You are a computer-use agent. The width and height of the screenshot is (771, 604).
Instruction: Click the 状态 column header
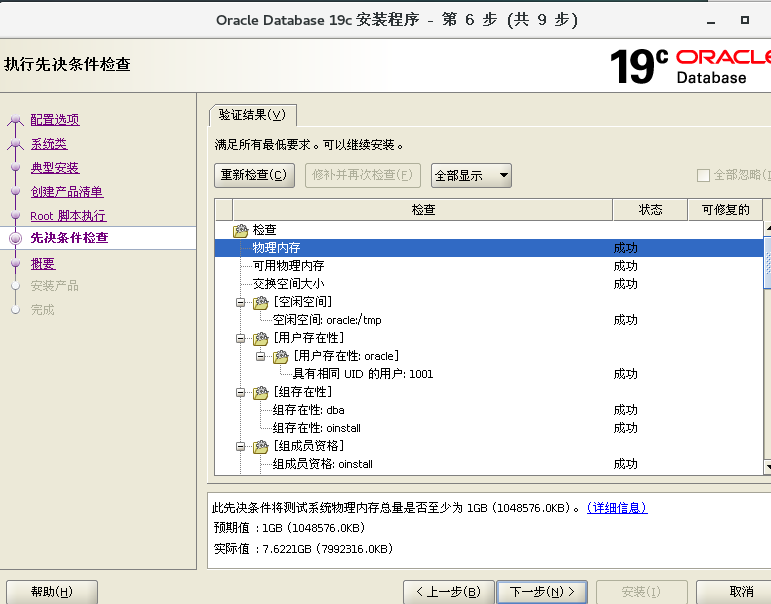650,210
